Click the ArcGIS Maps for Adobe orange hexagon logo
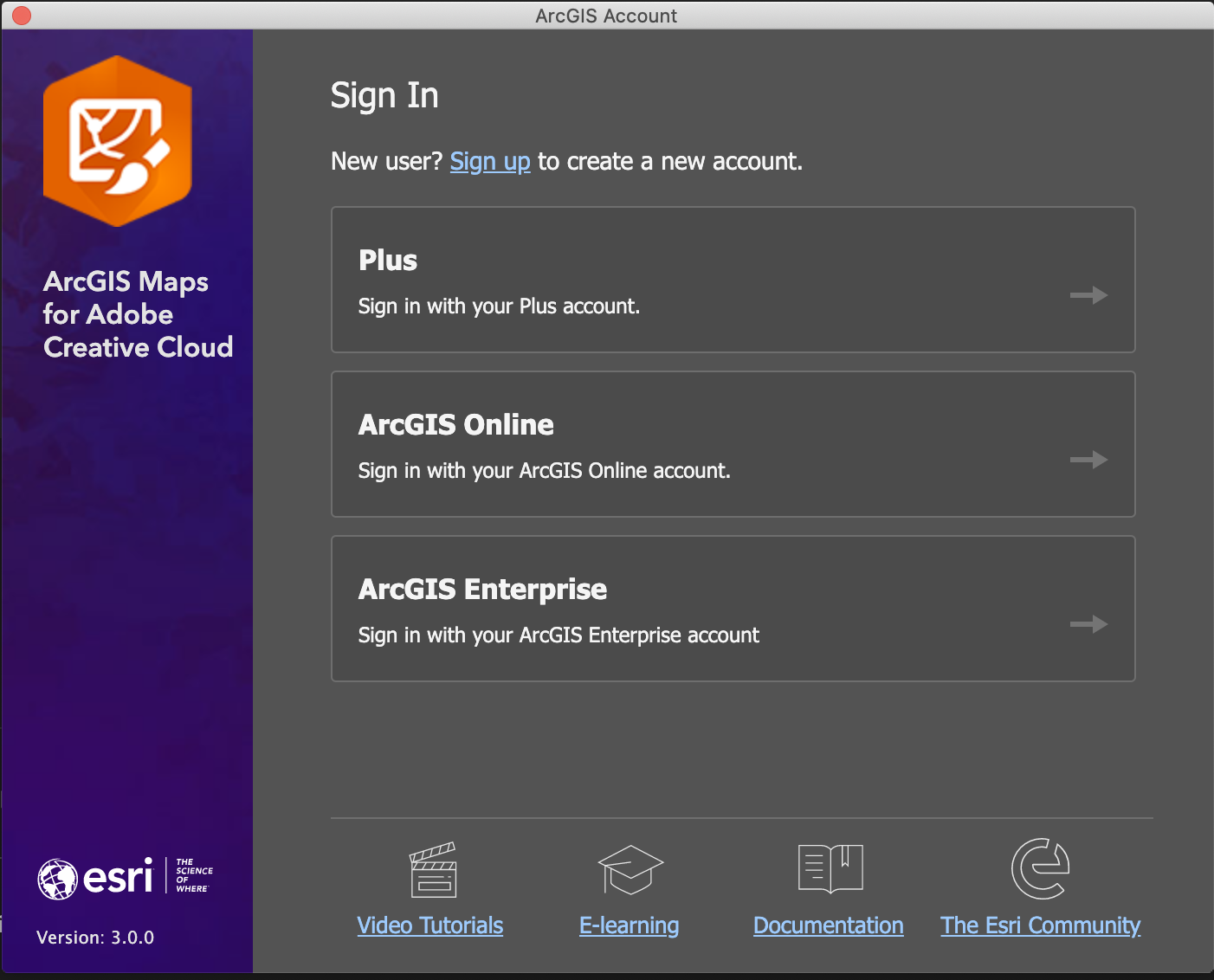This screenshot has height=980, width=1214. (x=118, y=141)
